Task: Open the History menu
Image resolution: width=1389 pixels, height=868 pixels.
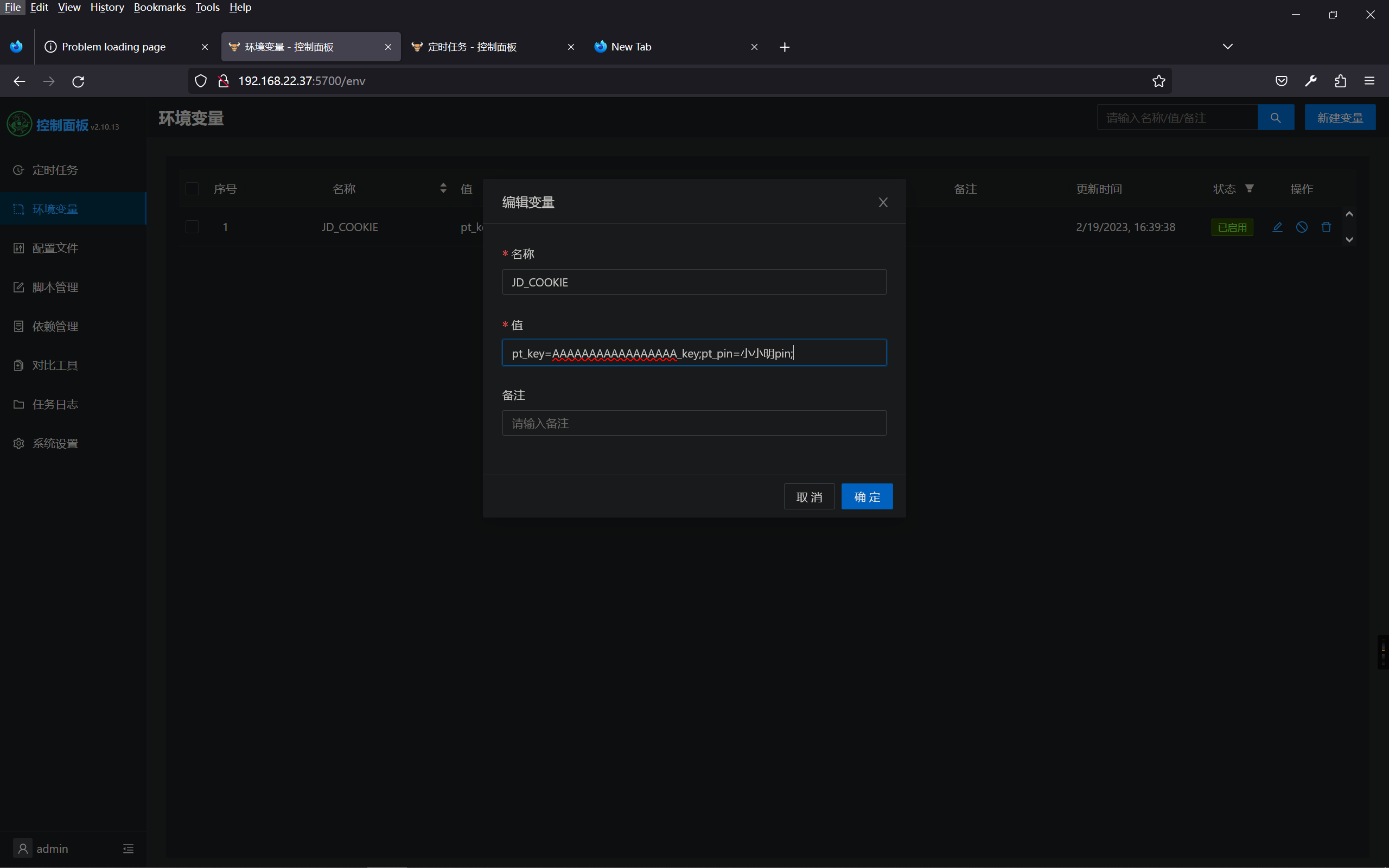Action: [x=107, y=8]
